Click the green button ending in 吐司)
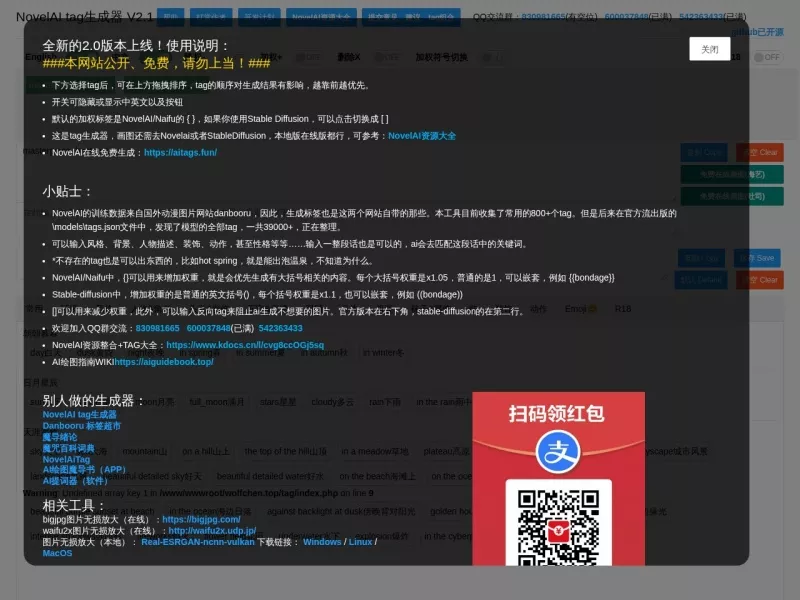The width and height of the screenshot is (800, 600). pyautogui.click(x=732, y=196)
